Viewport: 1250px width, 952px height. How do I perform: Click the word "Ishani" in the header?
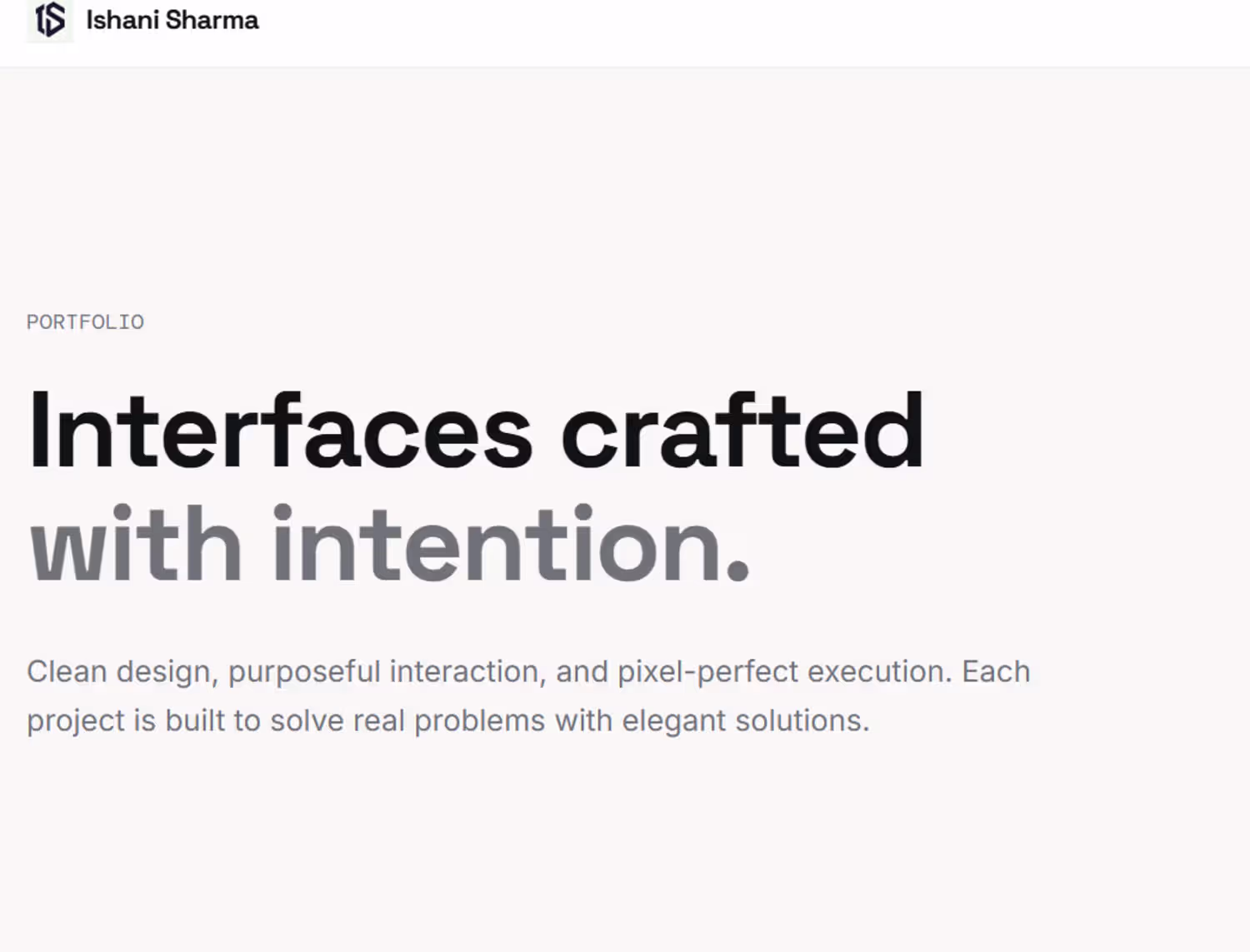tap(122, 20)
